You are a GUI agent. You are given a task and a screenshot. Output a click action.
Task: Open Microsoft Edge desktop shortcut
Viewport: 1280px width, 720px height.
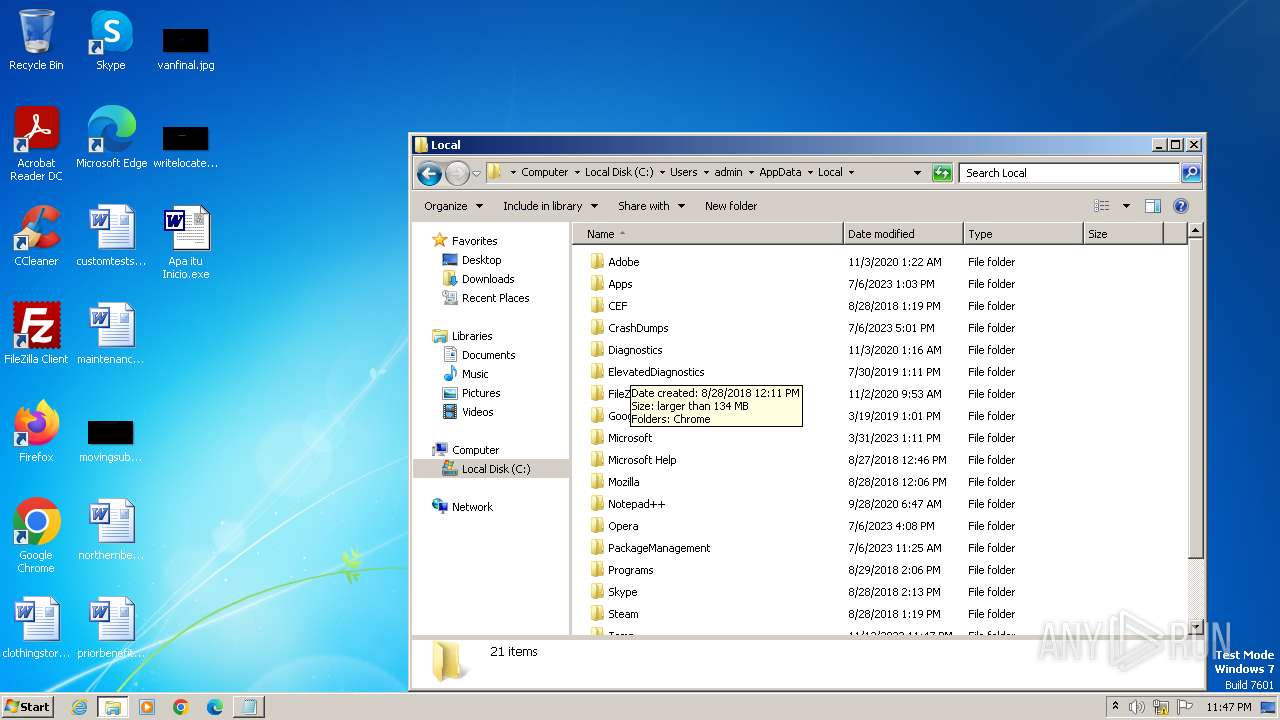point(111,138)
